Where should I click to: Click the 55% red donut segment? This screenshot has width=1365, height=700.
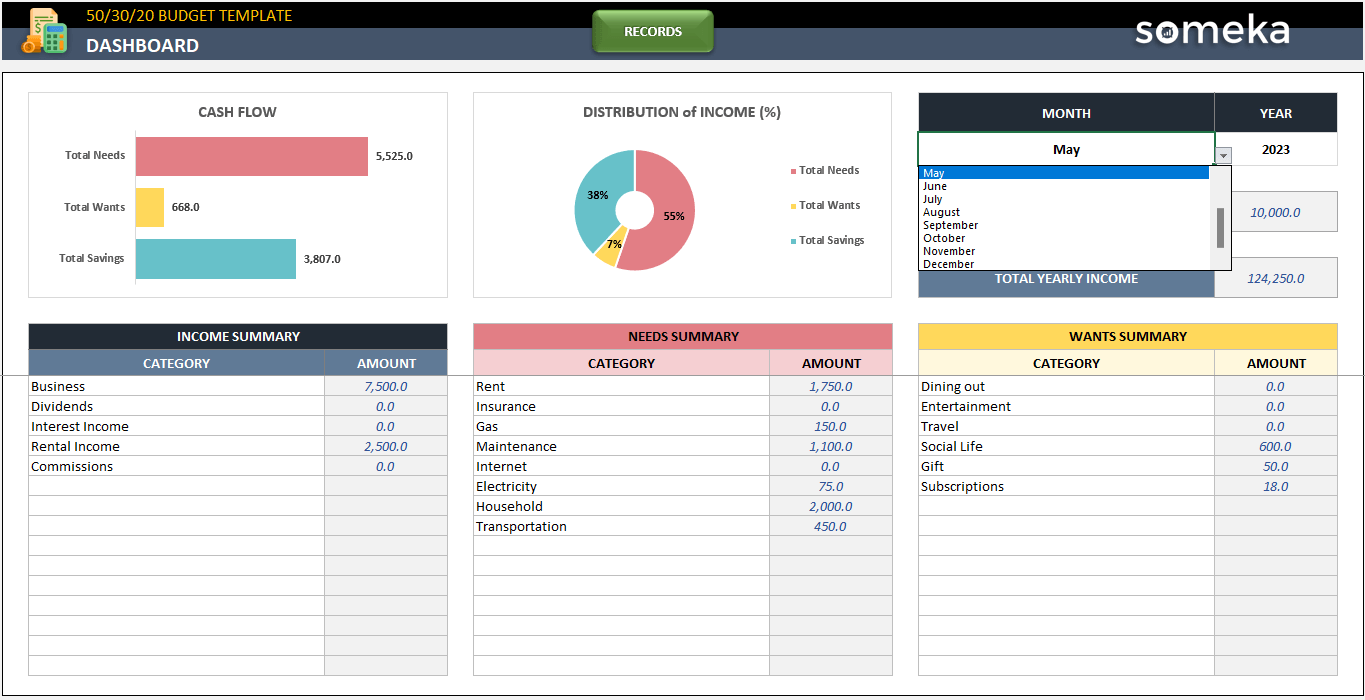672,215
